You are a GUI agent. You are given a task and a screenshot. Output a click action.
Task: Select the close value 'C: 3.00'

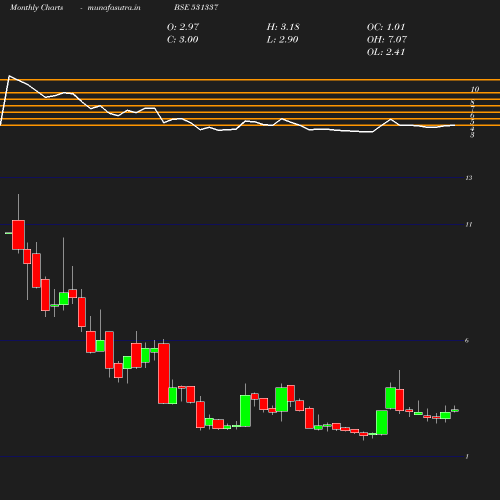click(183, 40)
